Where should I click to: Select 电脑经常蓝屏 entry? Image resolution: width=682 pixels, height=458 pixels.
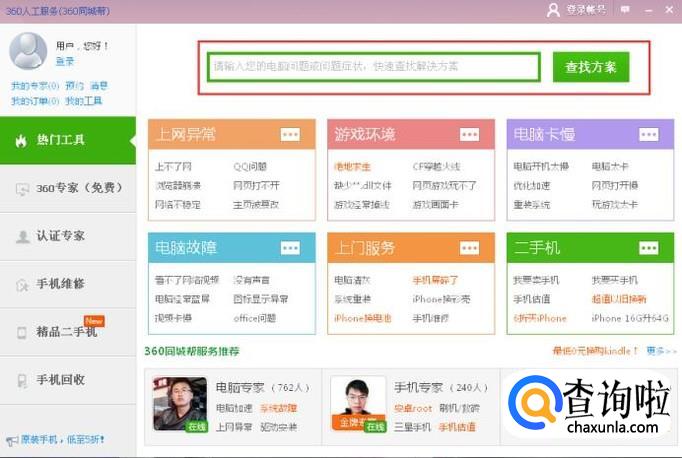[x=182, y=299]
